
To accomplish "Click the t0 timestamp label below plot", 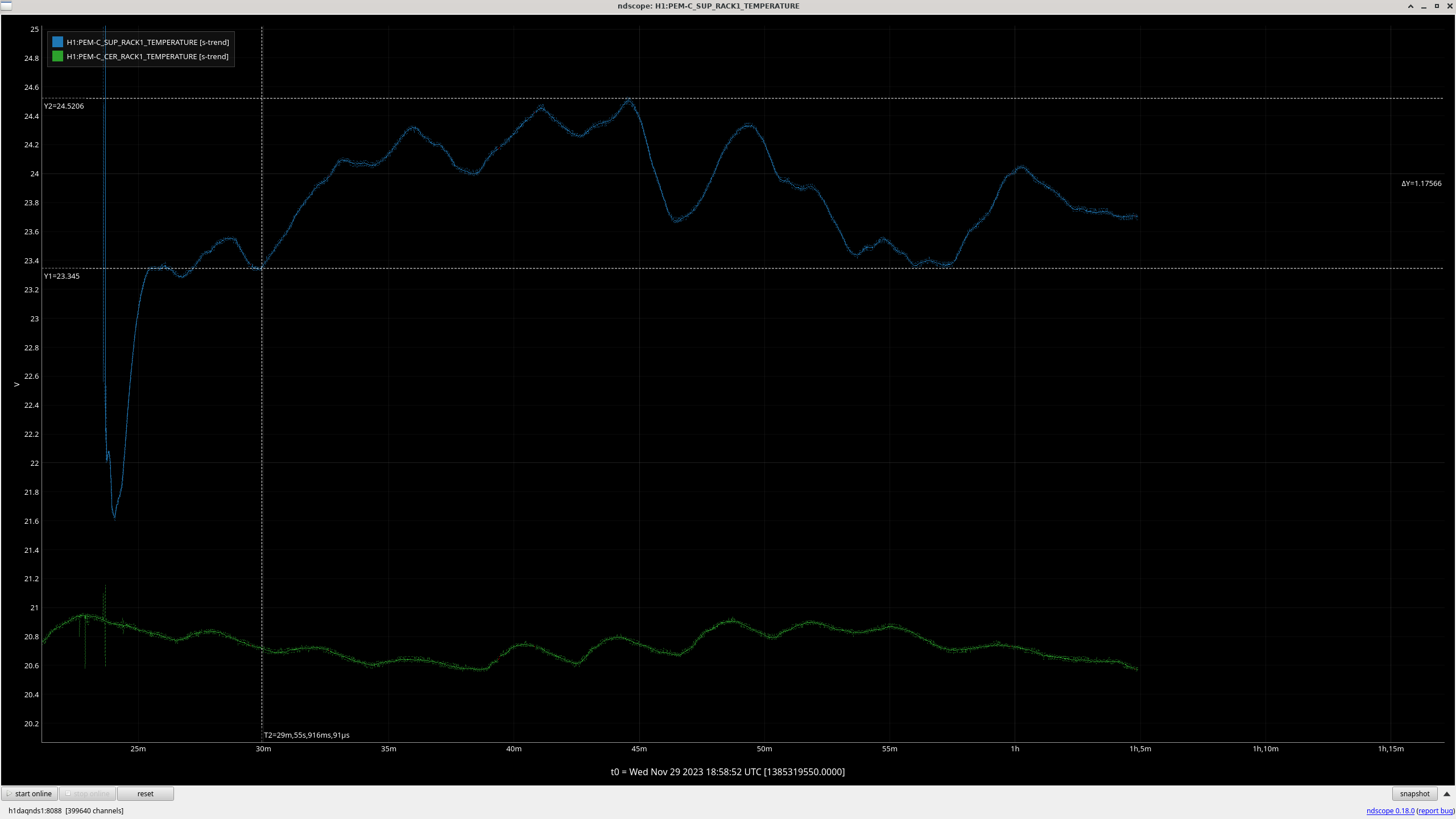I will (x=727, y=772).
